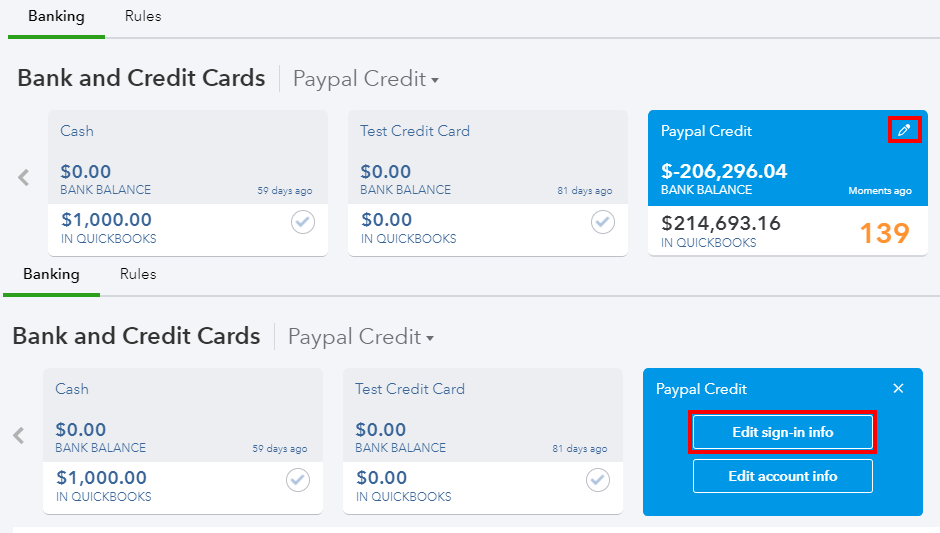This screenshot has height=533, width=940.
Task: Expand the lower Paypal Credit account dropdown
Action: tap(361, 337)
